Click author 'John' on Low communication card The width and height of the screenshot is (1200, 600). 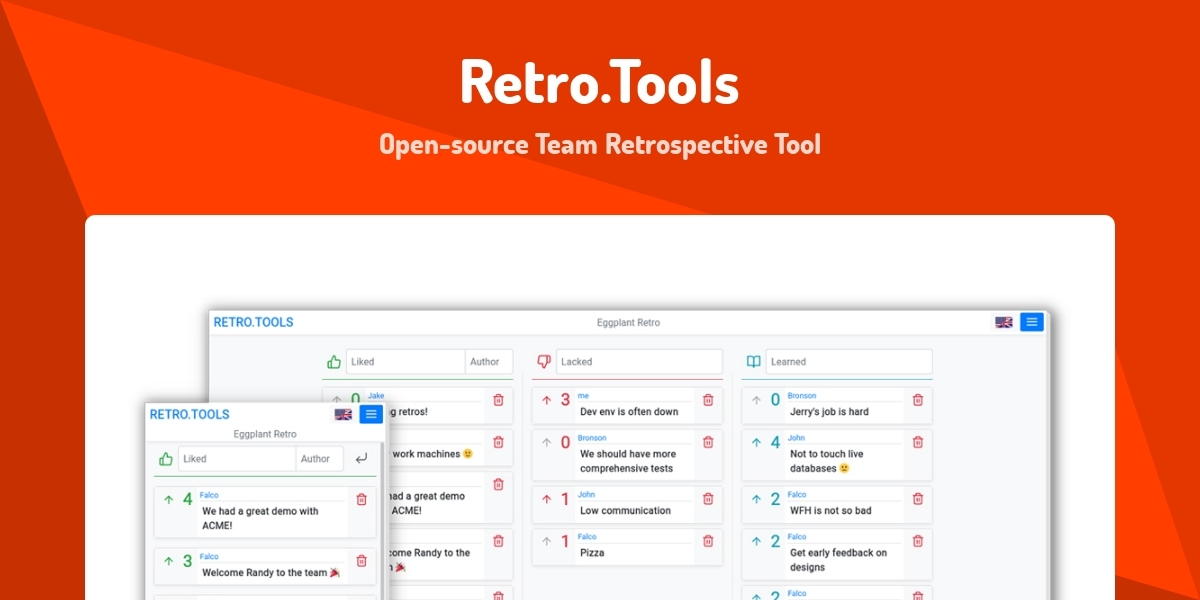point(587,495)
